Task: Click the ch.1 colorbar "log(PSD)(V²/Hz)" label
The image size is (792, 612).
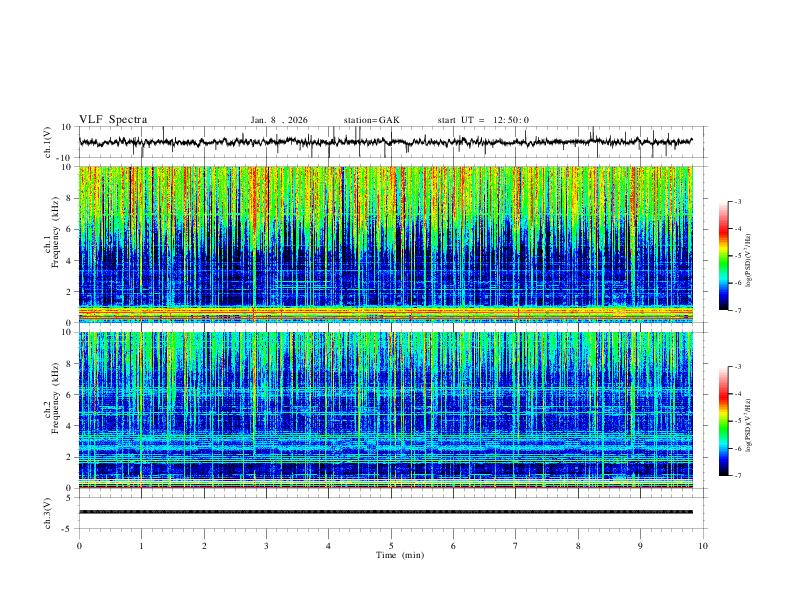Action: (x=749, y=260)
